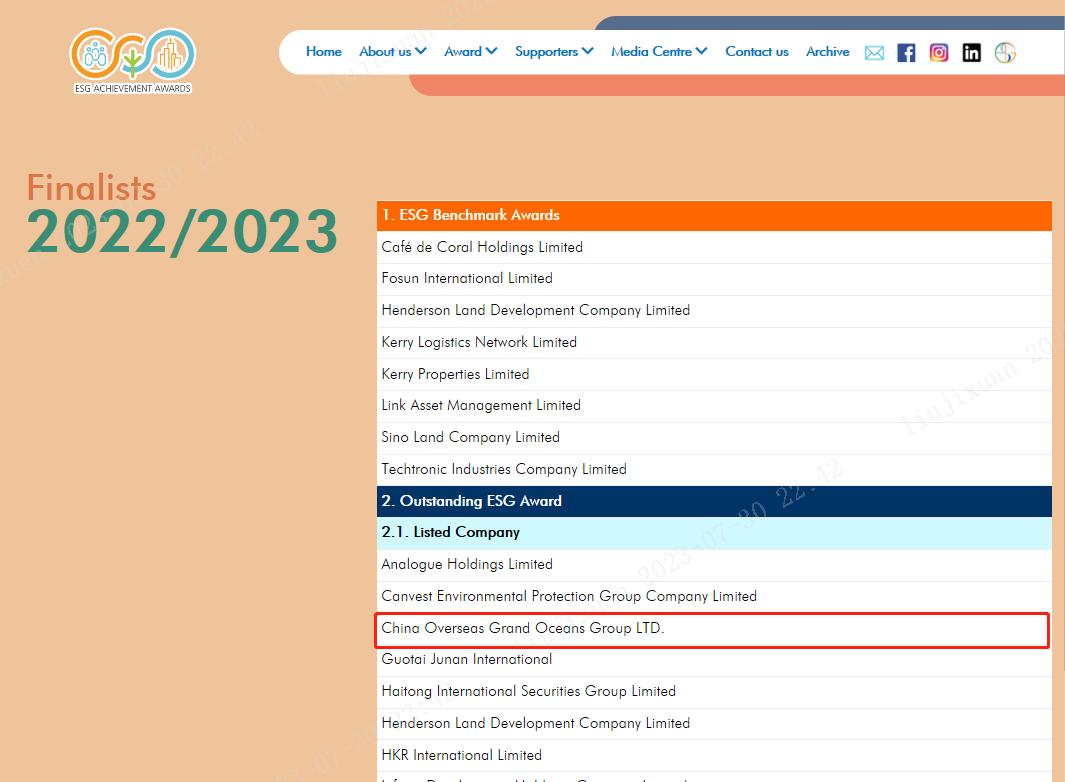The width and height of the screenshot is (1065, 782).
Task: Navigate to the Archive page
Action: click(827, 52)
